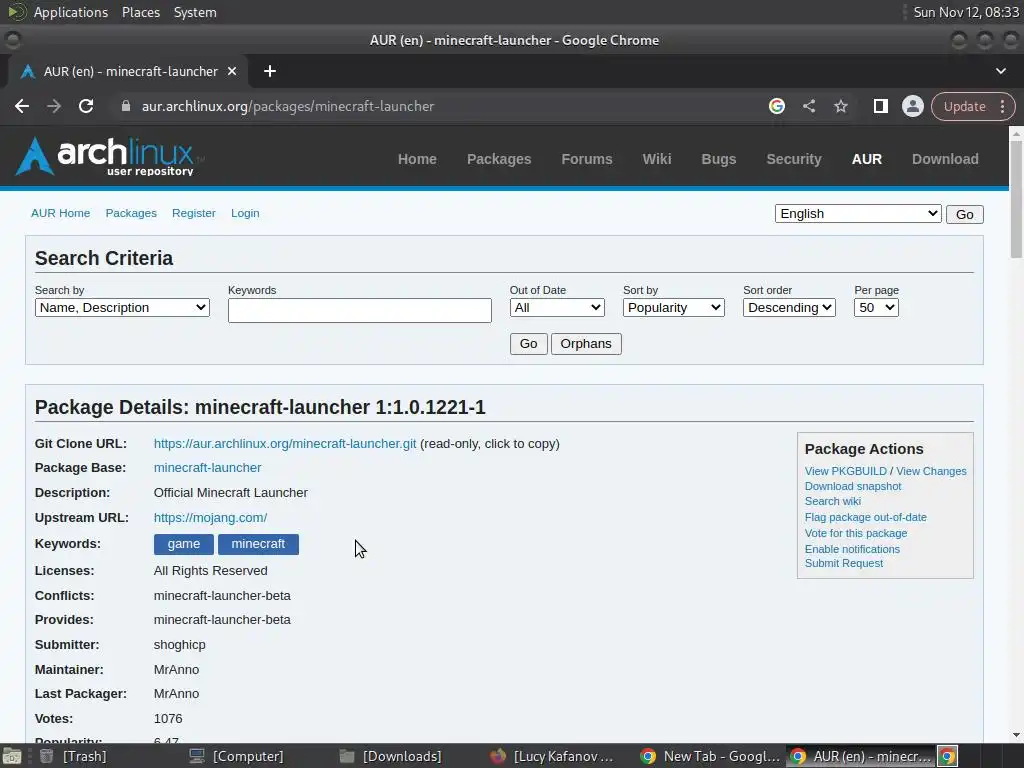The width and height of the screenshot is (1024, 768).
Task: Open the Sort order Descending dropdown
Action: point(789,308)
